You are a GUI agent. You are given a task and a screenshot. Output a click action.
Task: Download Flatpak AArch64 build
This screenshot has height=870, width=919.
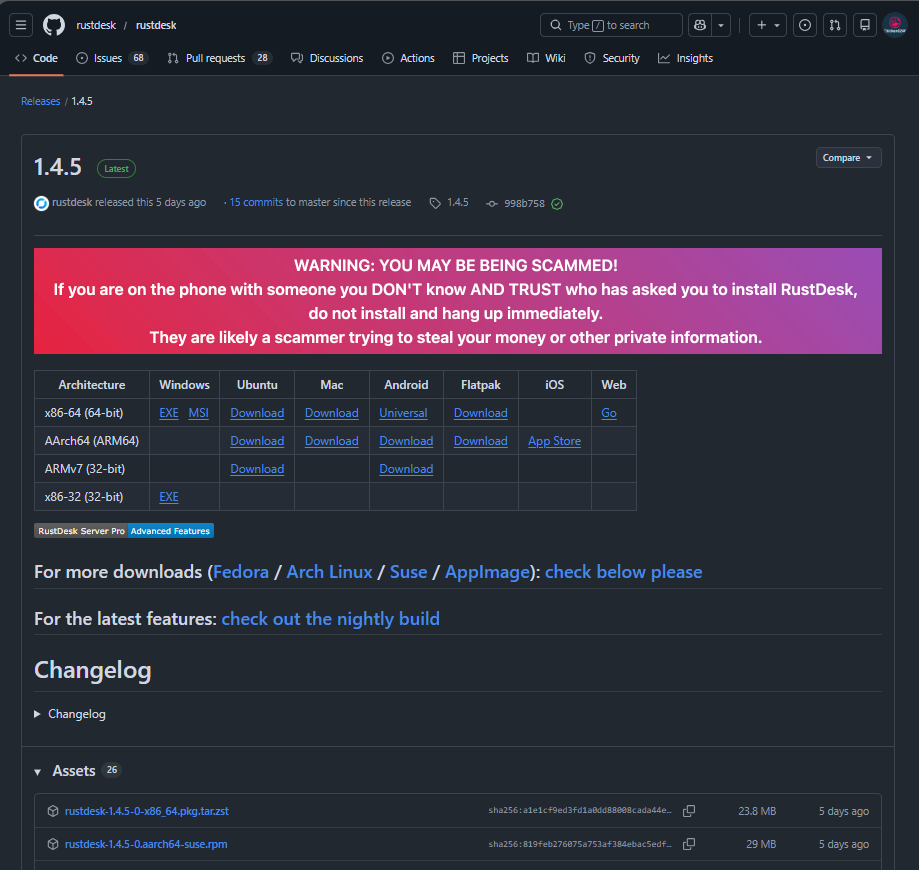tap(481, 441)
